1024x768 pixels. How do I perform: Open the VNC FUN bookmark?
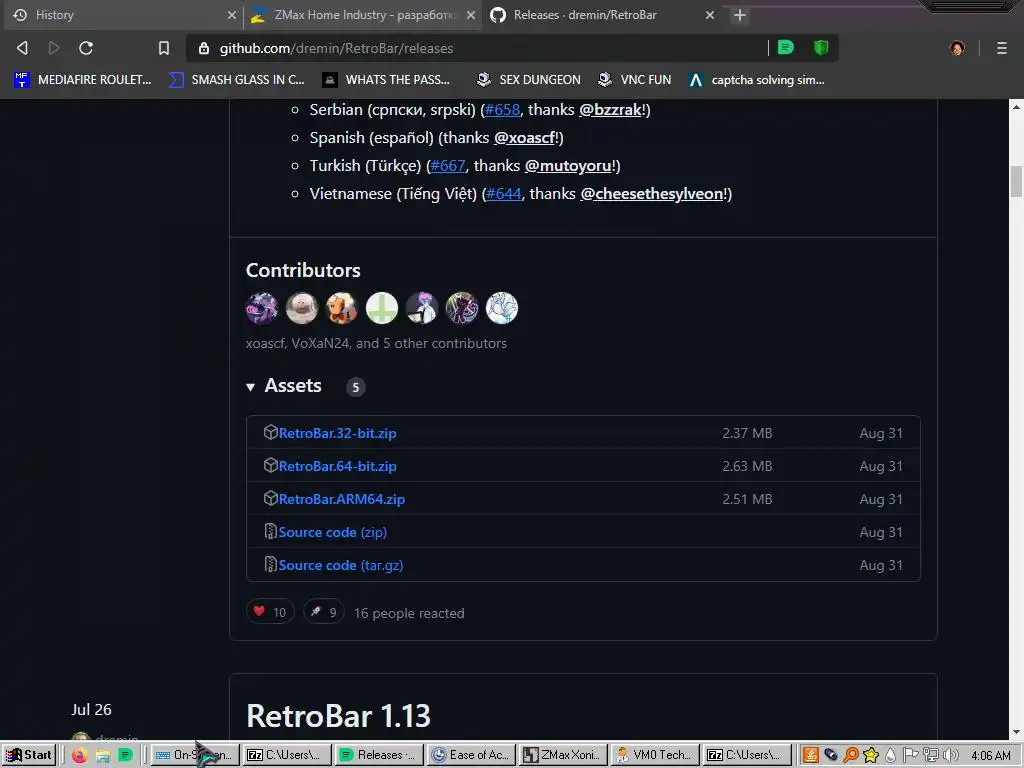(x=635, y=80)
